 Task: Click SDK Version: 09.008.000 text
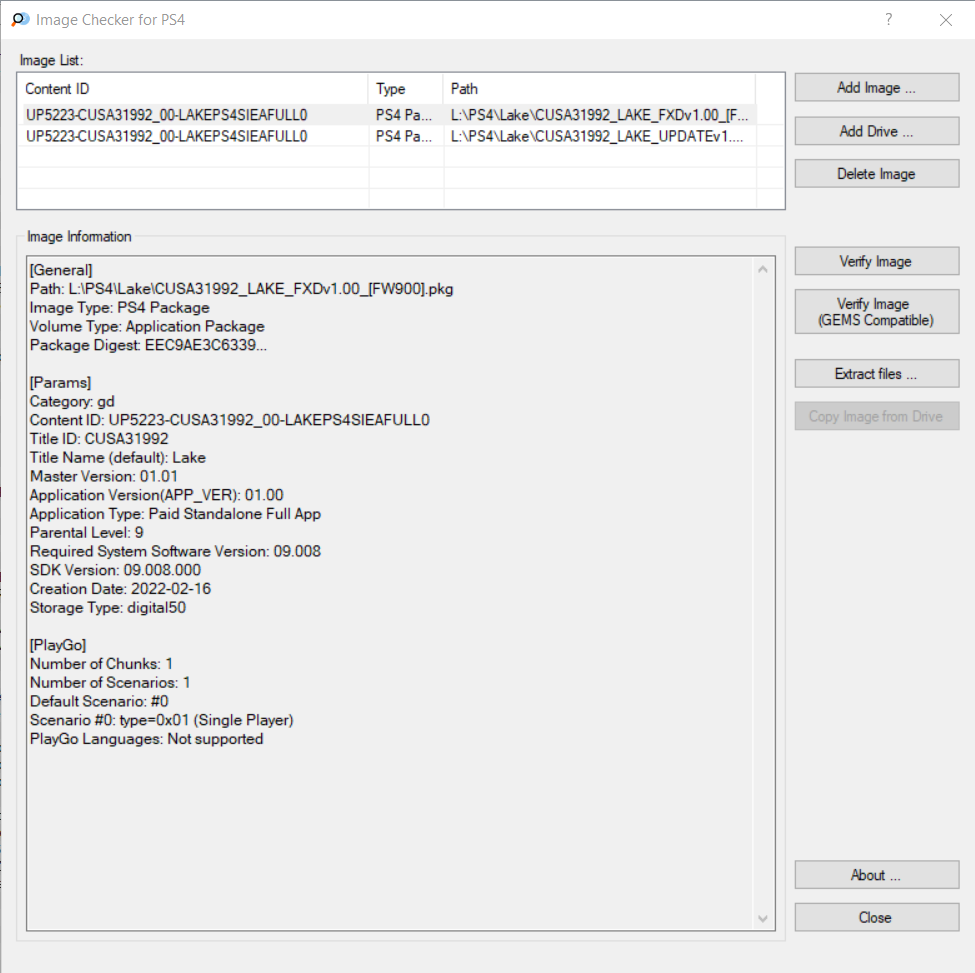point(116,570)
